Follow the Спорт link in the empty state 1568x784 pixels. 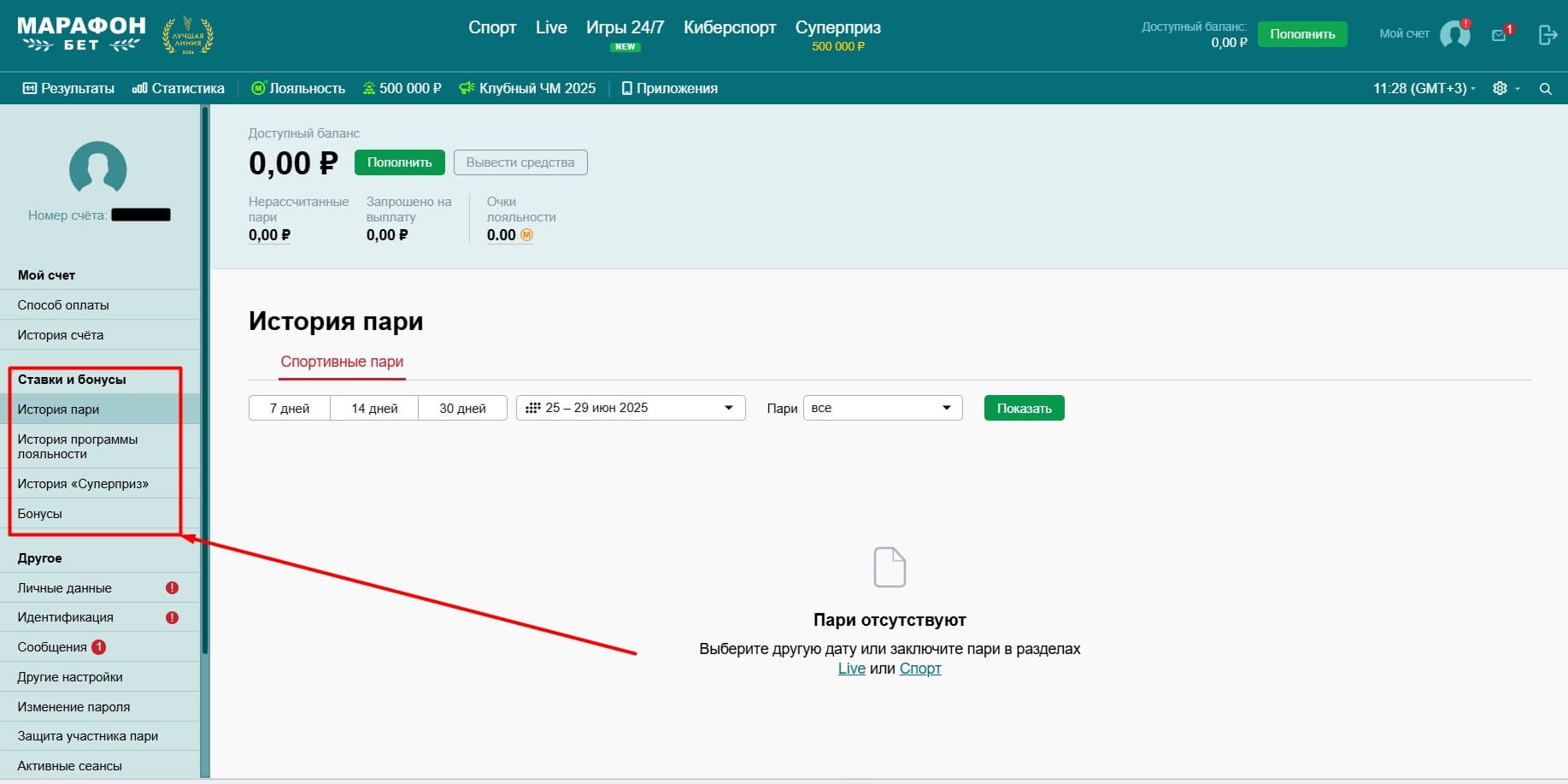tap(920, 669)
